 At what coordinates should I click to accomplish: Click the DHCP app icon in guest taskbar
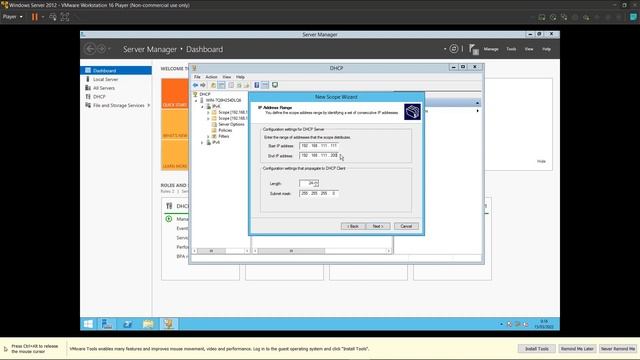click(169, 324)
